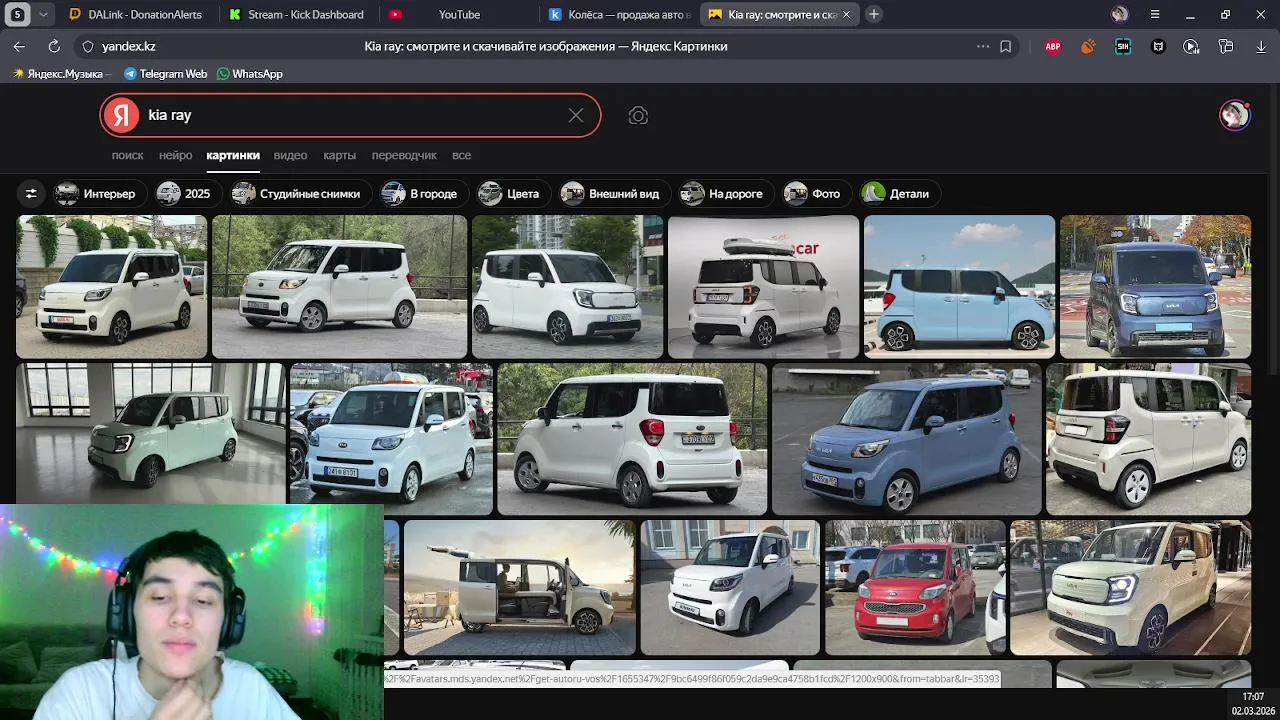Open first white Kia image by green hedge
Viewport: 1280px width, 720px height.
[x=111, y=287]
